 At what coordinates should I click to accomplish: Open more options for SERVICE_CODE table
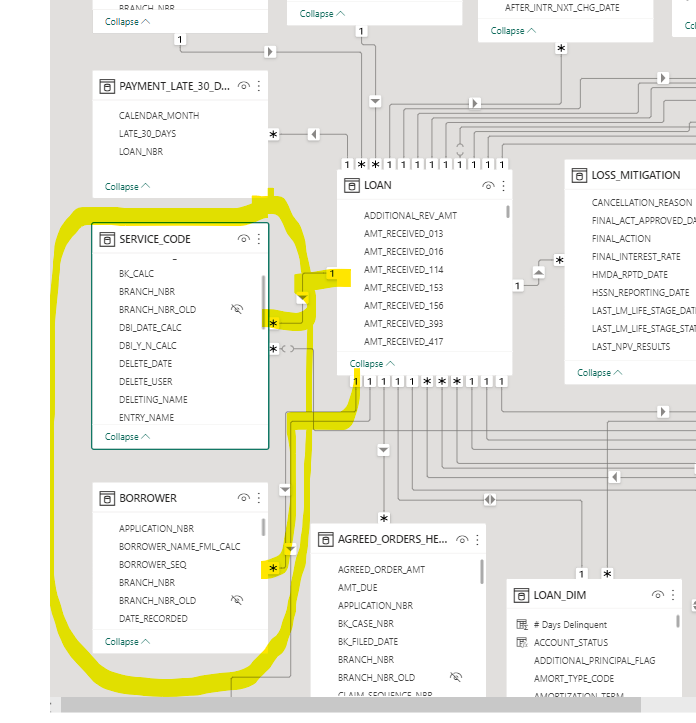coord(259,239)
